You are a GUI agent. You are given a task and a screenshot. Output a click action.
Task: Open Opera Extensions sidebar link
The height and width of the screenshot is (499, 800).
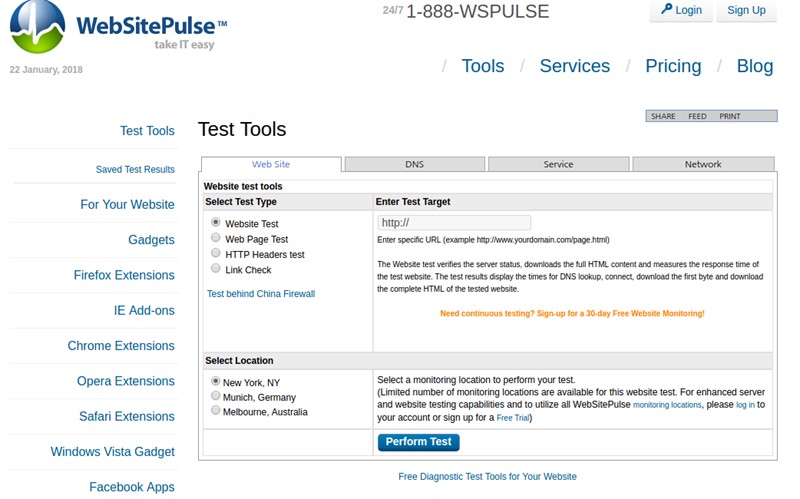pos(126,381)
